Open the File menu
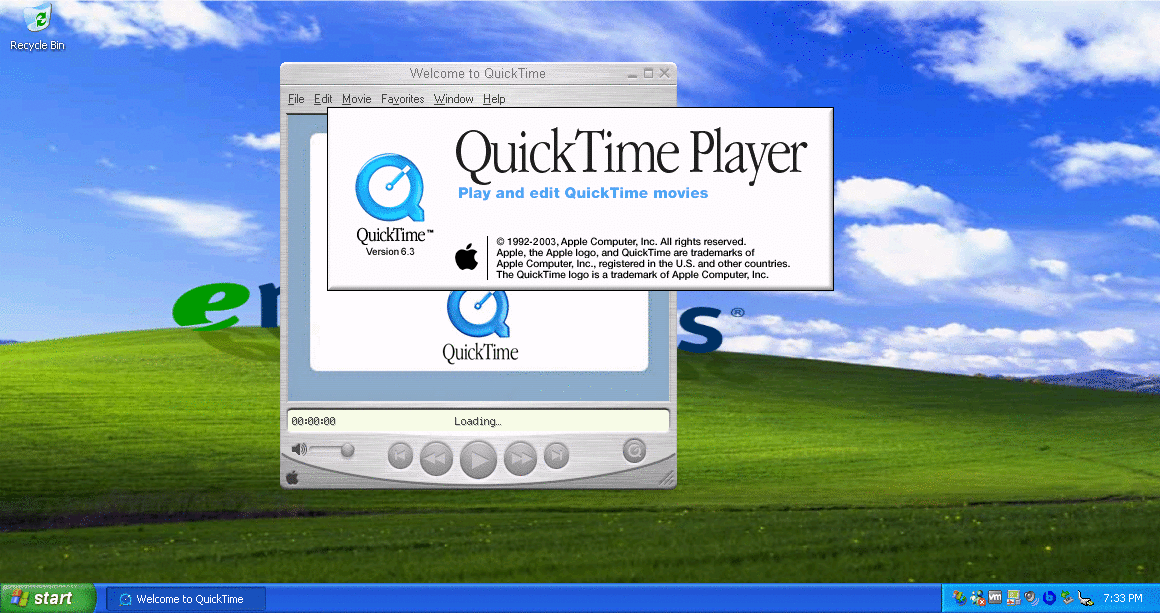Image resolution: width=1160 pixels, height=613 pixels. [x=296, y=99]
